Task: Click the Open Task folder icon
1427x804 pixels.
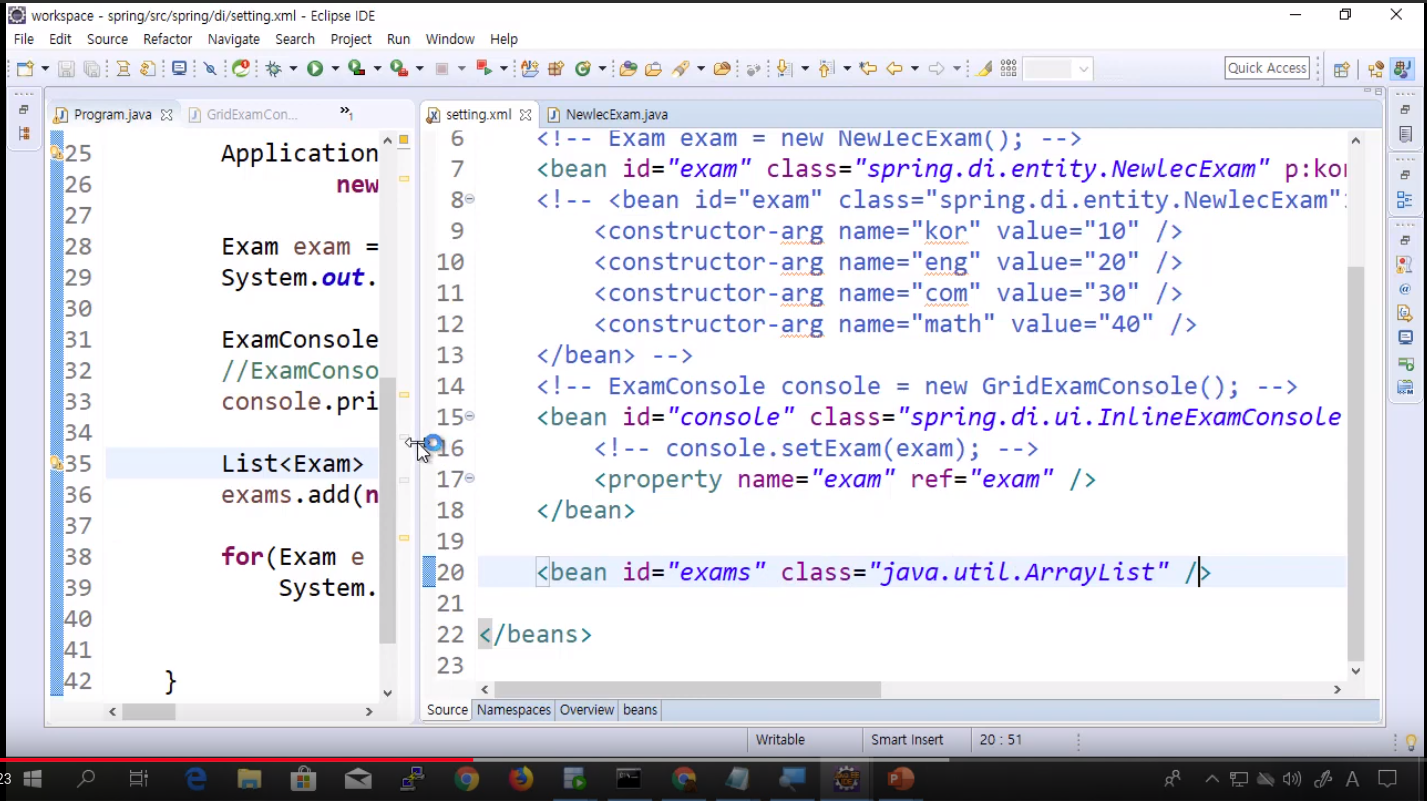Action: click(653, 69)
